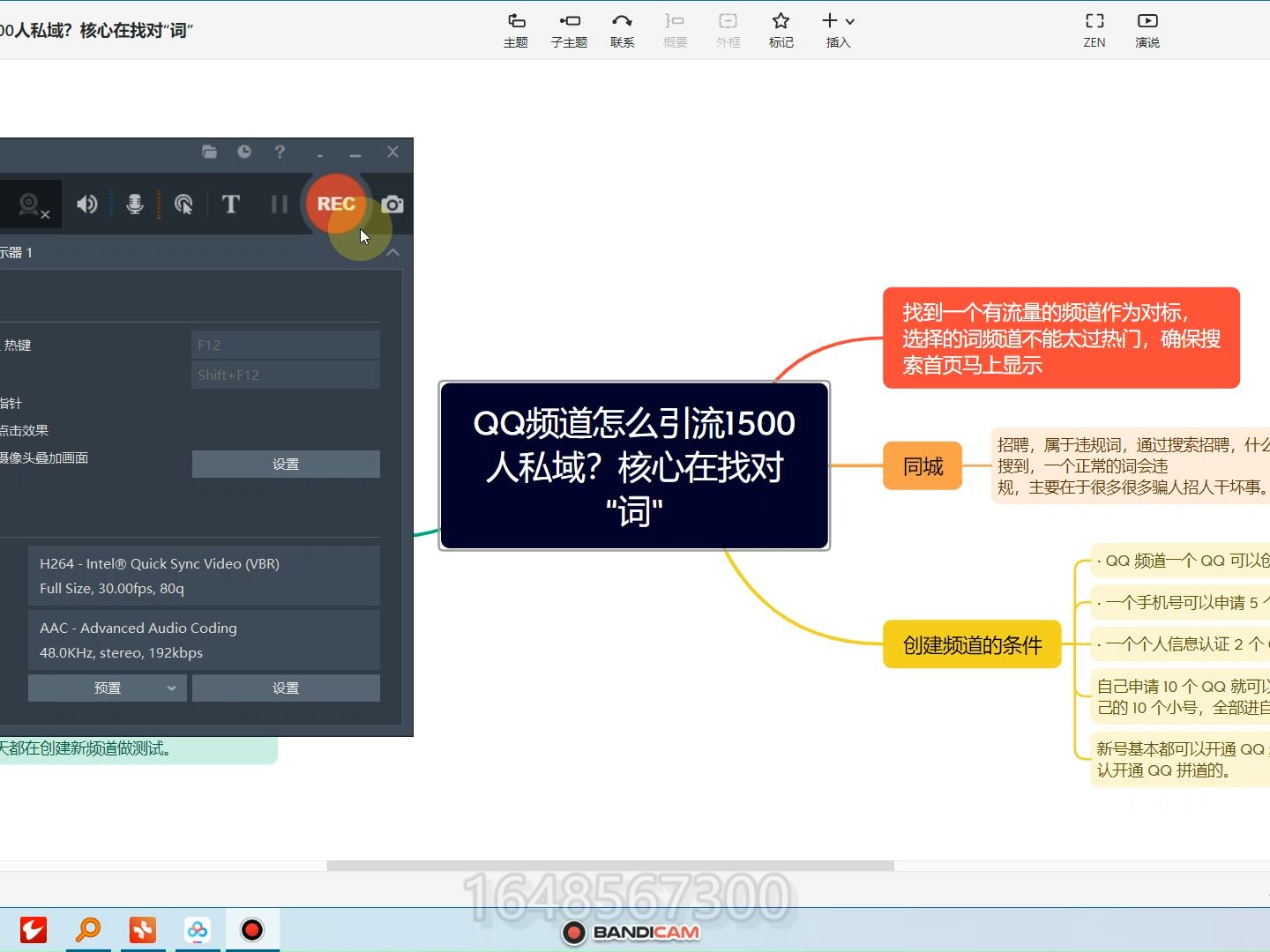The width and height of the screenshot is (1270, 952).
Task: Select H264 Intel Quick Sync Video entry
Action: pos(204,576)
